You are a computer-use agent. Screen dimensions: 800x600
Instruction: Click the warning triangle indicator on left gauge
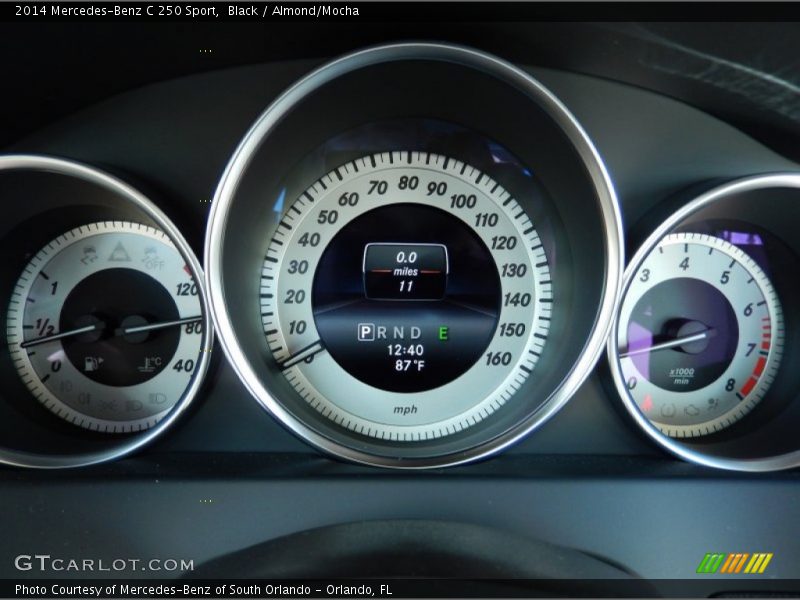point(119,252)
